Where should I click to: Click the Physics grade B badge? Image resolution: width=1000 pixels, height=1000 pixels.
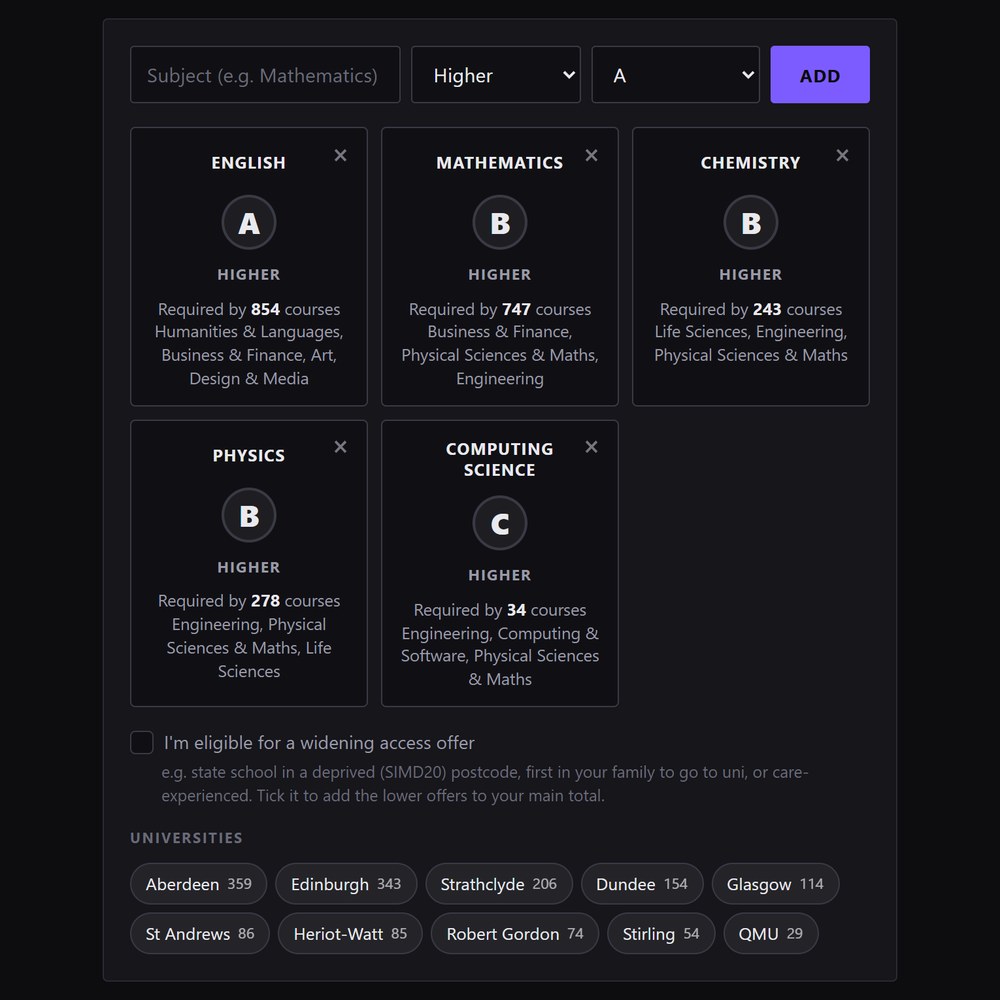[x=249, y=515]
